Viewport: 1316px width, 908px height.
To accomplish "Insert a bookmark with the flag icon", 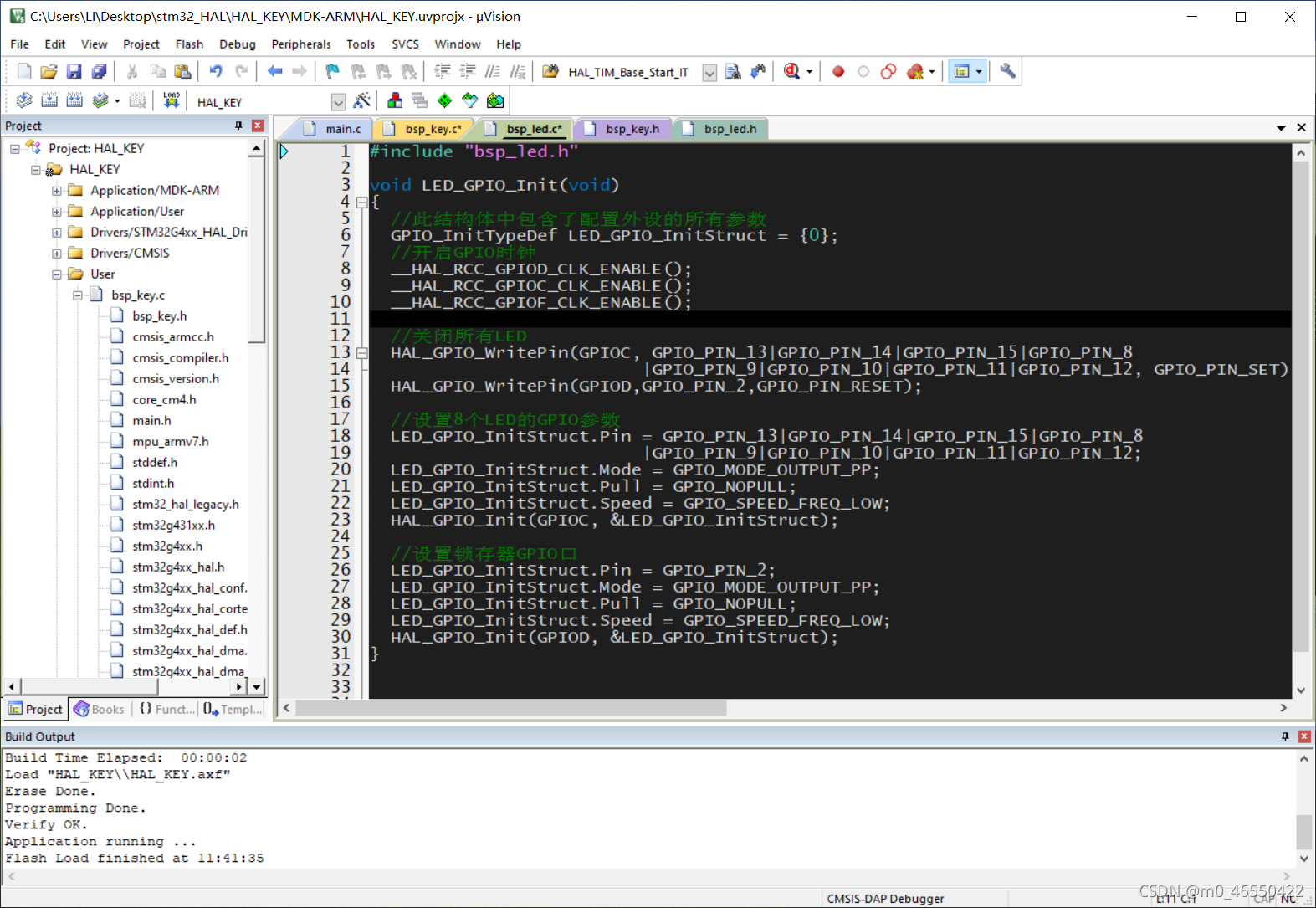I will (x=333, y=71).
